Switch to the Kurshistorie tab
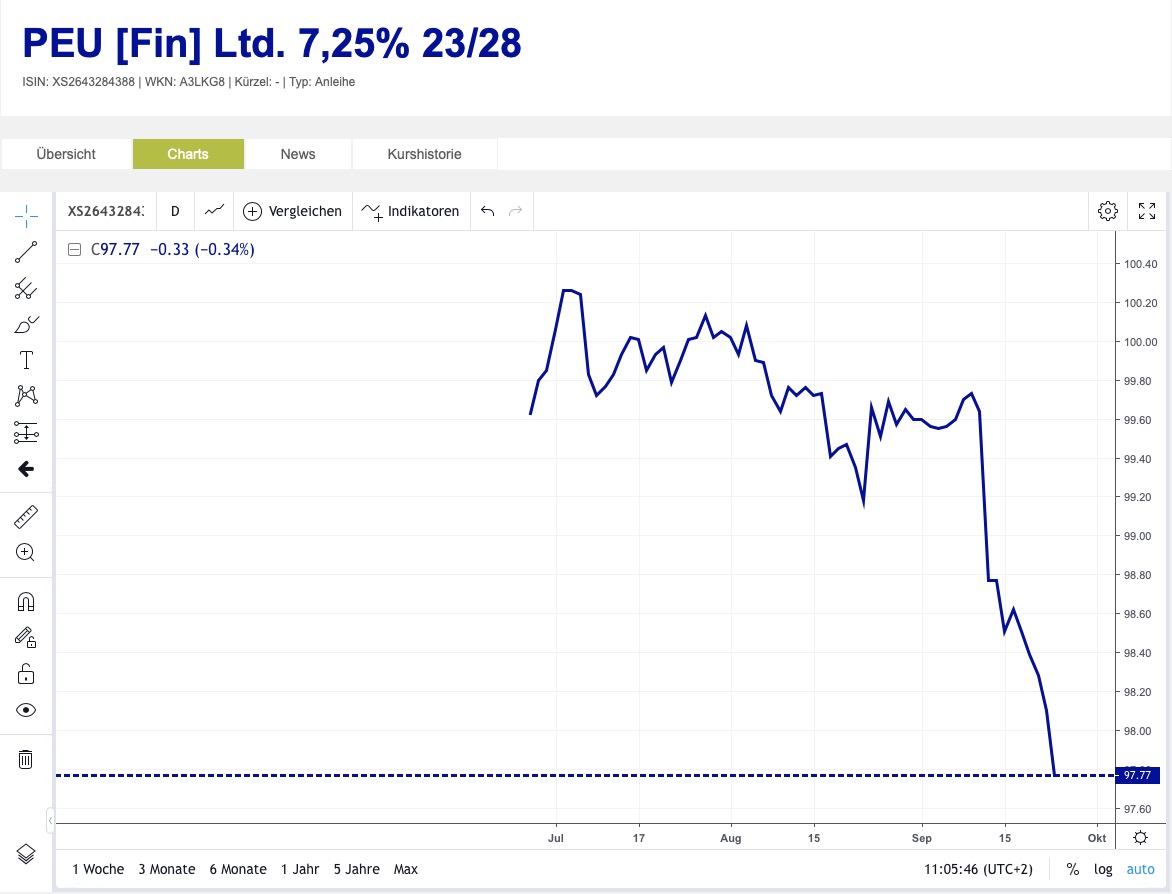Viewport: 1172px width, 894px height. pyautogui.click(x=425, y=154)
